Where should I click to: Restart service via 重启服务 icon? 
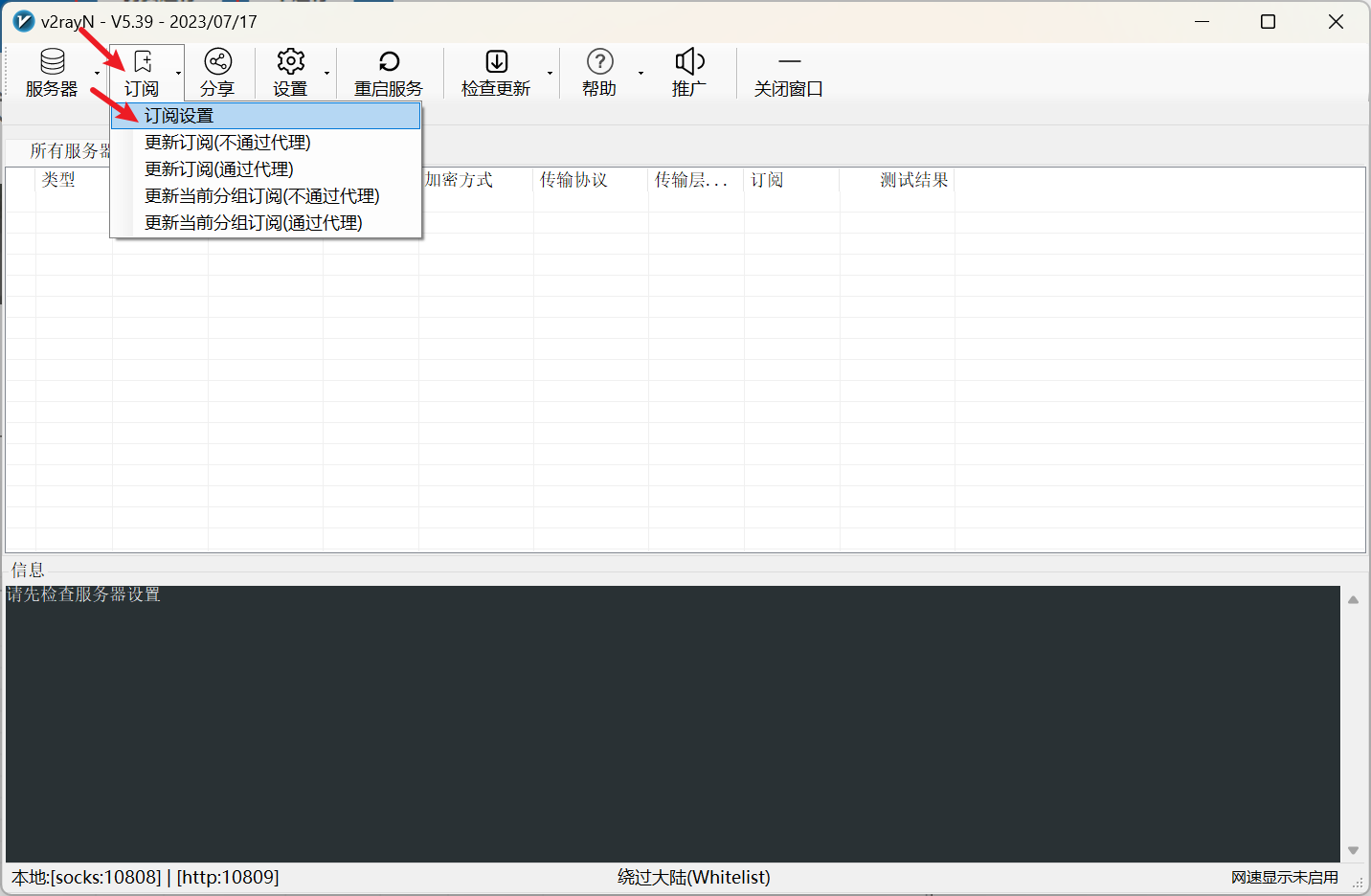click(x=389, y=62)
